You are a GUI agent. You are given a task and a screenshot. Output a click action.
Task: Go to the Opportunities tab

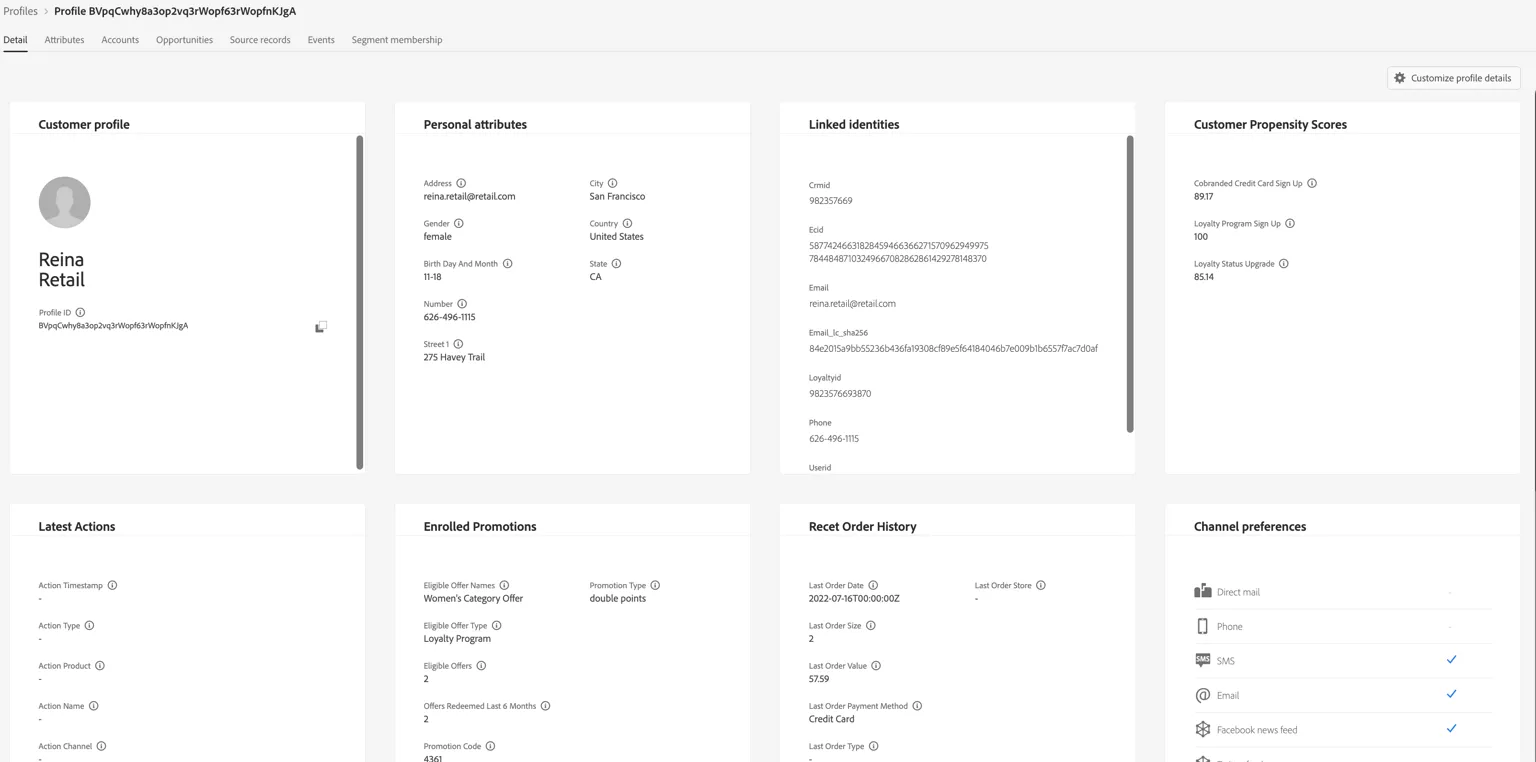coord(184,40)
